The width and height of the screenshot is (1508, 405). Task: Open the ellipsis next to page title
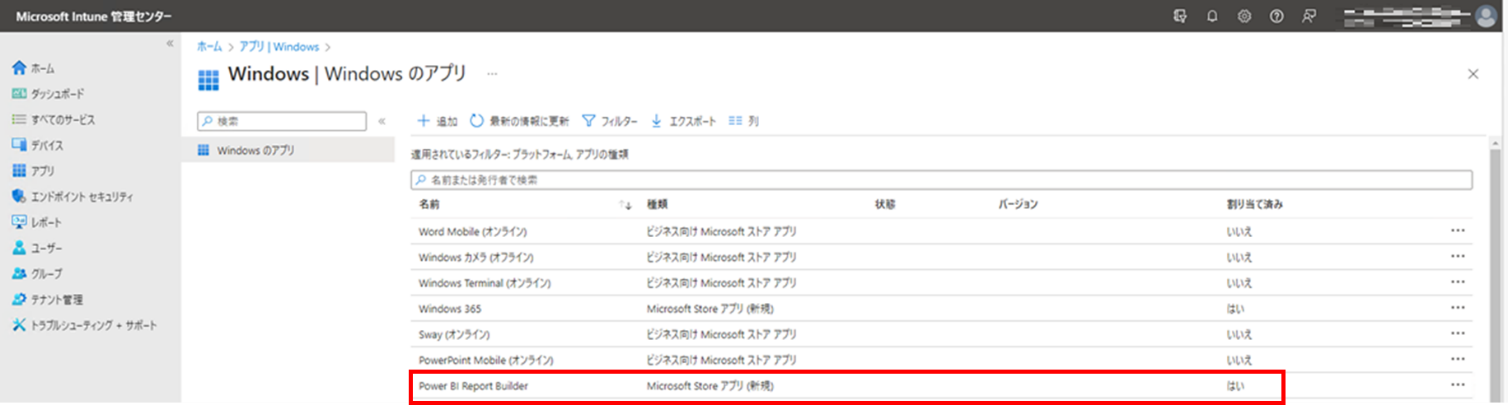[x=492, y=74]
